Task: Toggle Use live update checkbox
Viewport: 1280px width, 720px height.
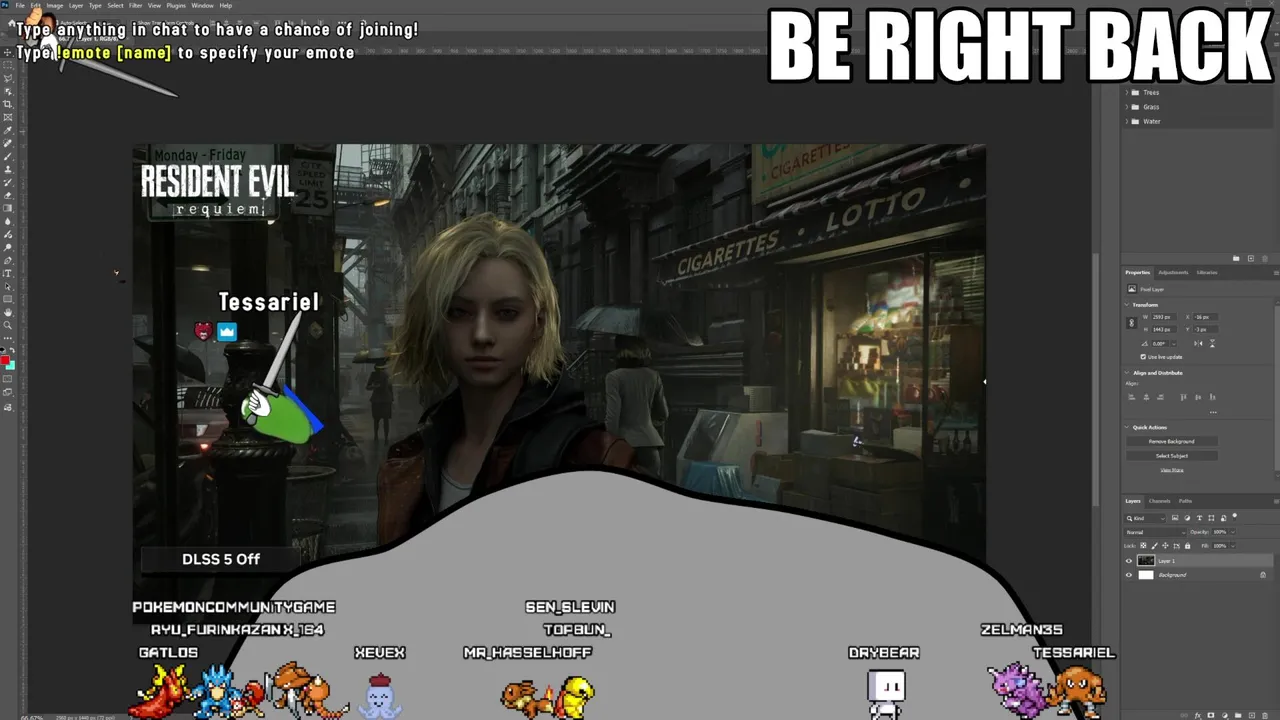Action: click(1143, 357)
